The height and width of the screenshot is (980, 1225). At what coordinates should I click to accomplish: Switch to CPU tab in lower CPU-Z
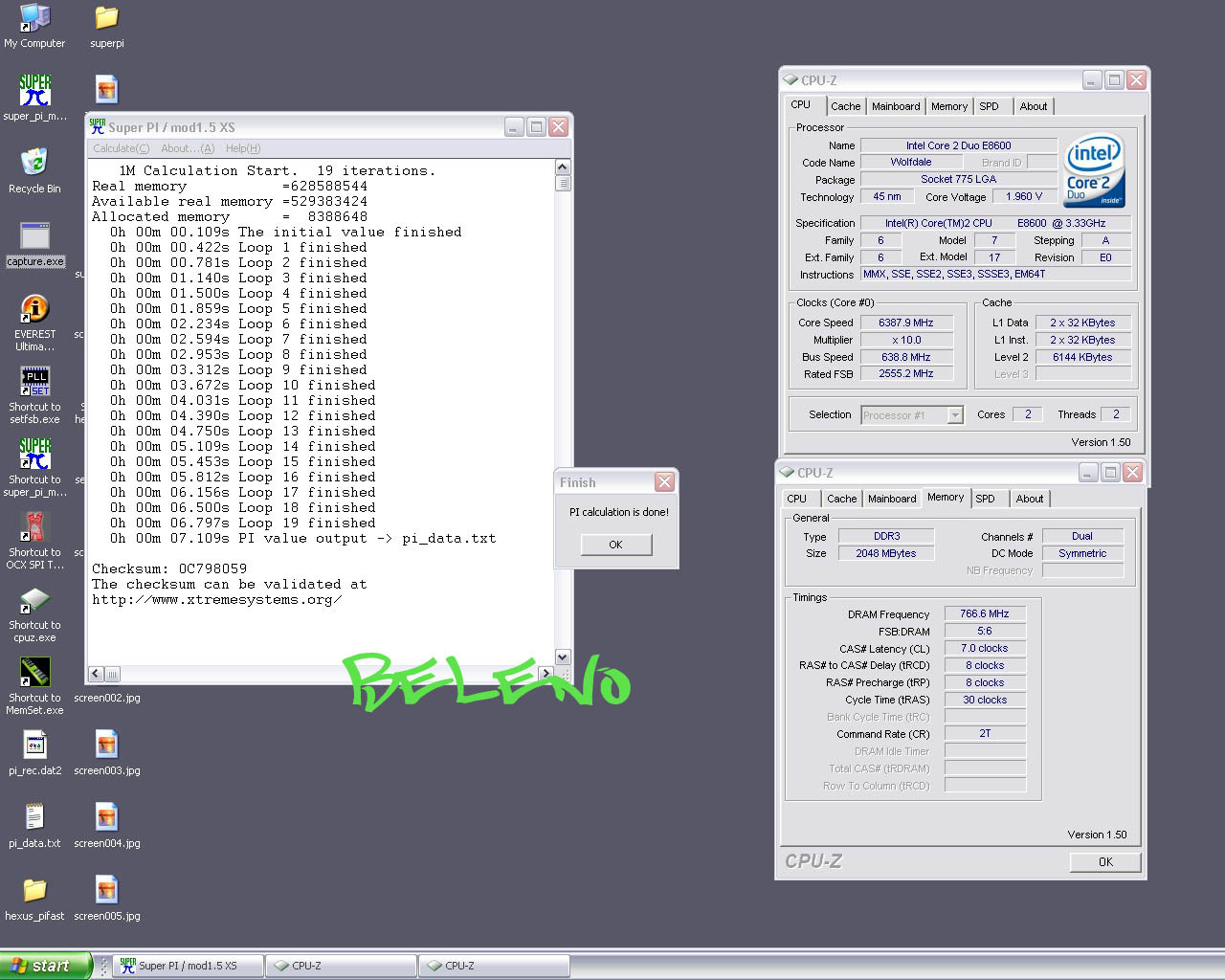[797, 499]
